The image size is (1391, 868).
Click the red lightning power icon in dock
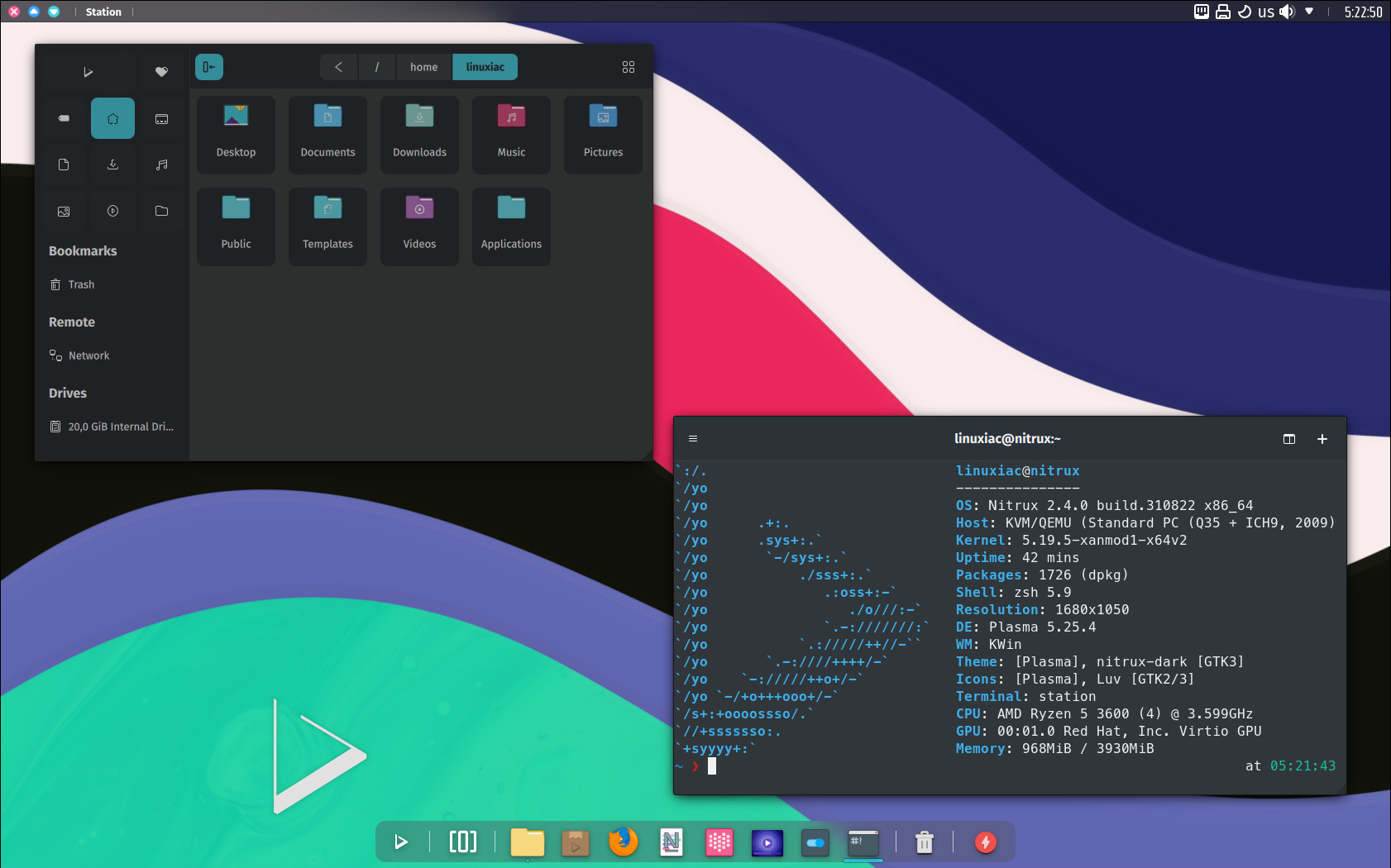[986, 842]
